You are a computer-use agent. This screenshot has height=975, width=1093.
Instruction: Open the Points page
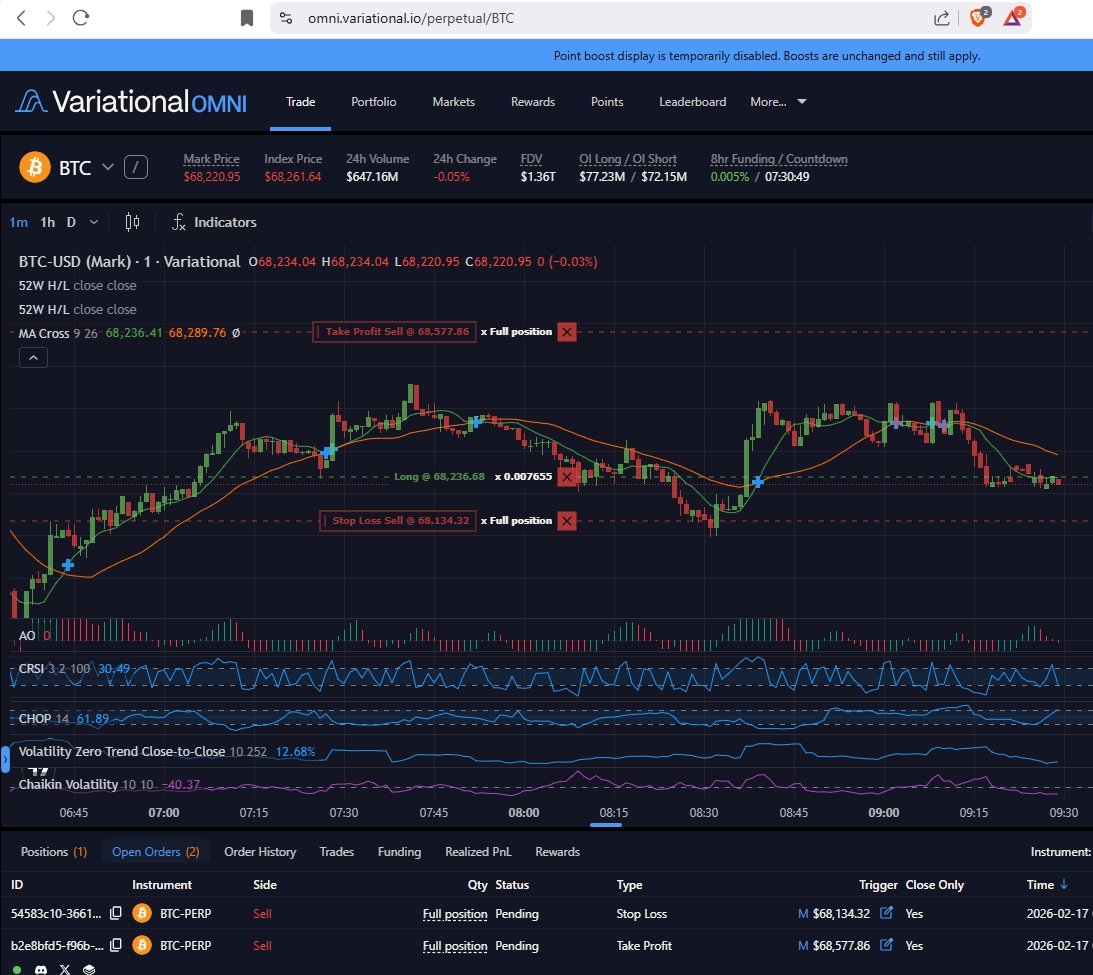[607, 102]
